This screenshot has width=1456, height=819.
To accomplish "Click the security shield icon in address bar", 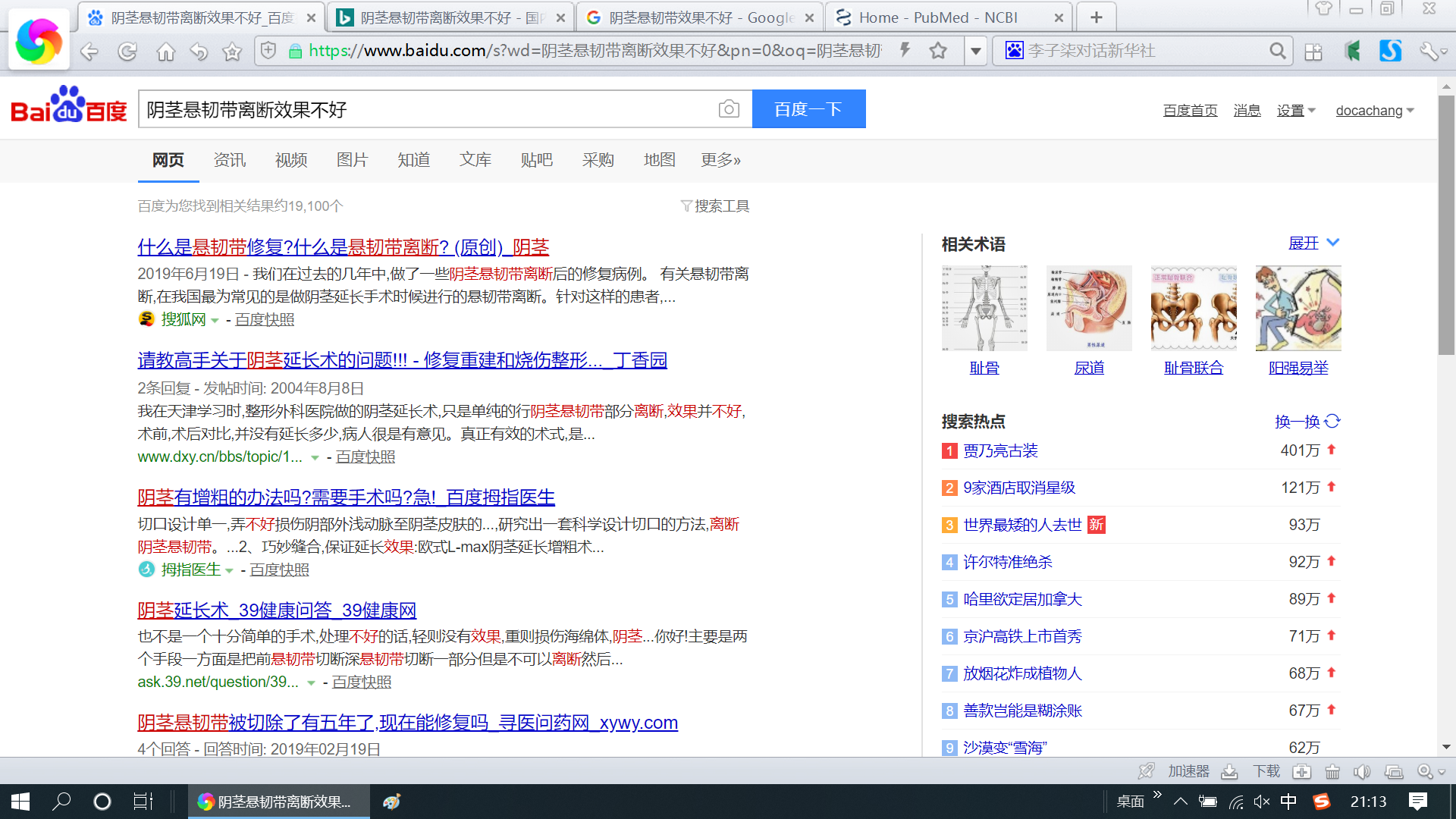I will click(268, 51).
